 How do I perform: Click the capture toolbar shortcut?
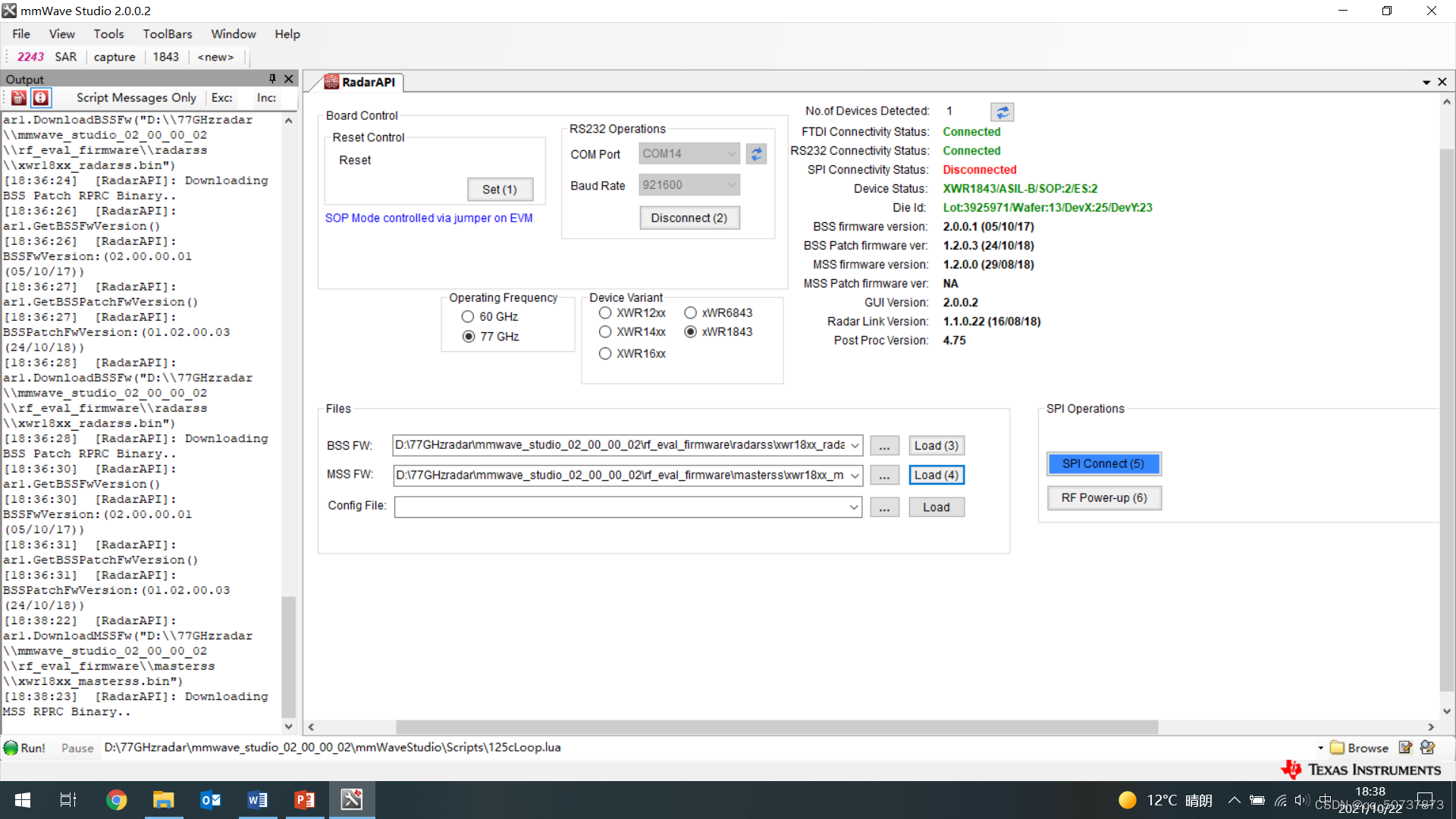click(x=115, y=57)
